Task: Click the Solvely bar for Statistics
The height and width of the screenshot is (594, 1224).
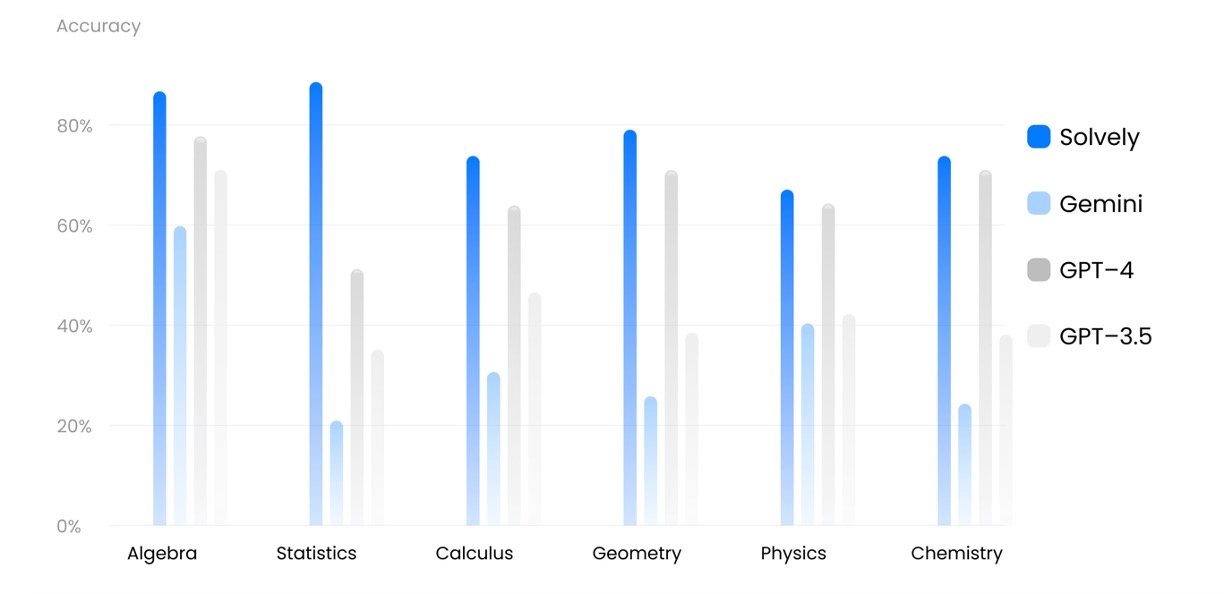Action: 316,300
